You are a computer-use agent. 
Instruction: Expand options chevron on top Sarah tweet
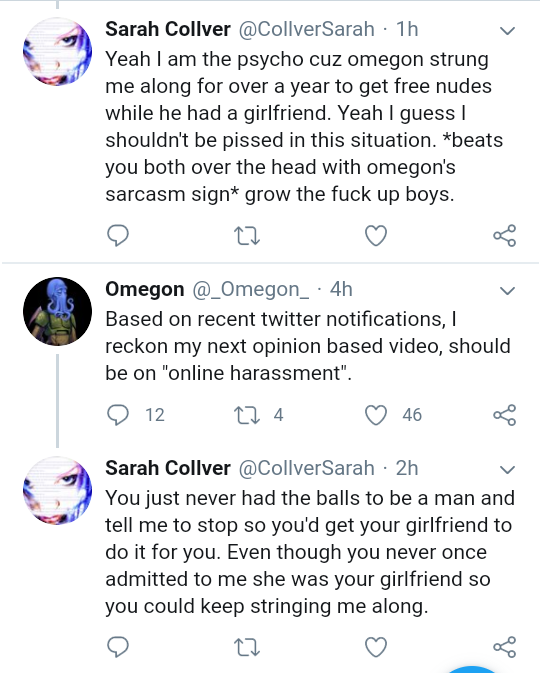point(507,30)
